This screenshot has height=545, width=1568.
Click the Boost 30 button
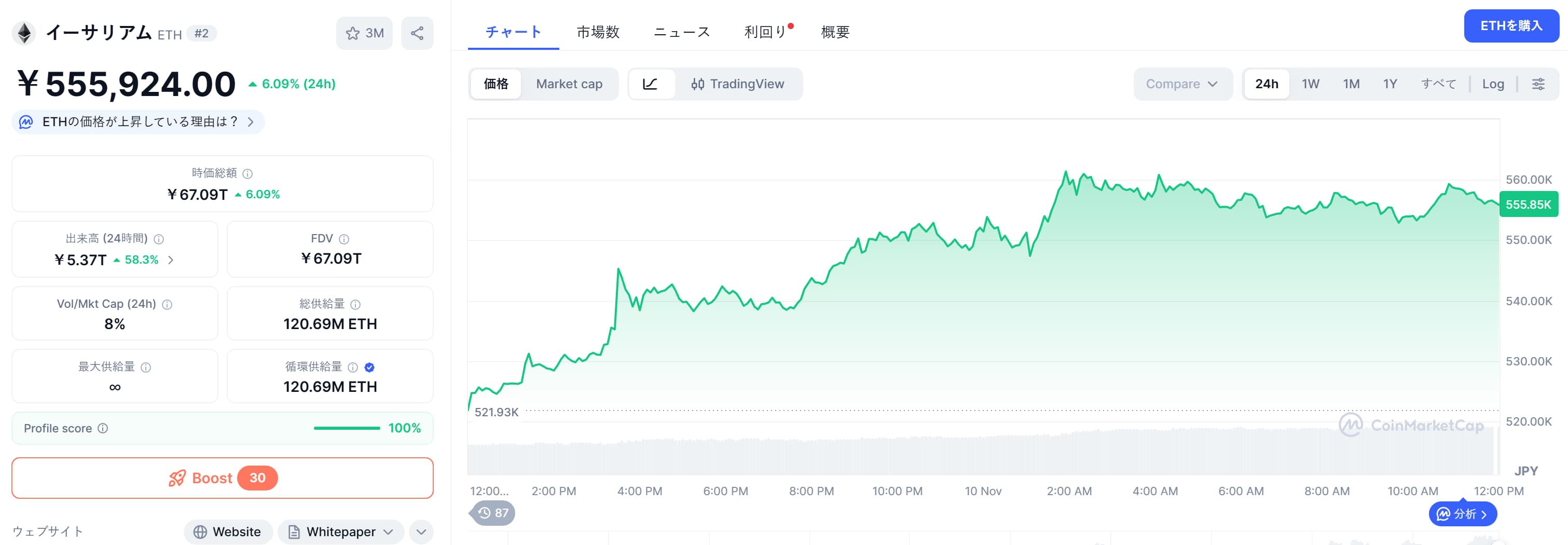click(223, 478)
